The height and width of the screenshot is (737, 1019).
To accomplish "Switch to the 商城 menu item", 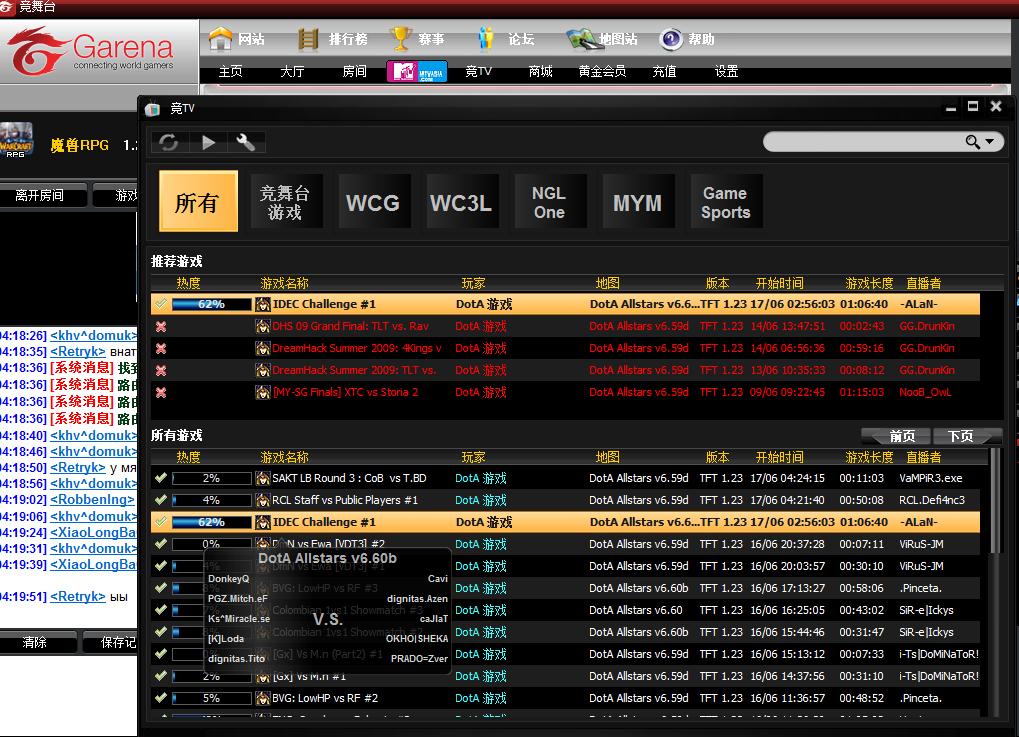I will (x=540, y=72).
